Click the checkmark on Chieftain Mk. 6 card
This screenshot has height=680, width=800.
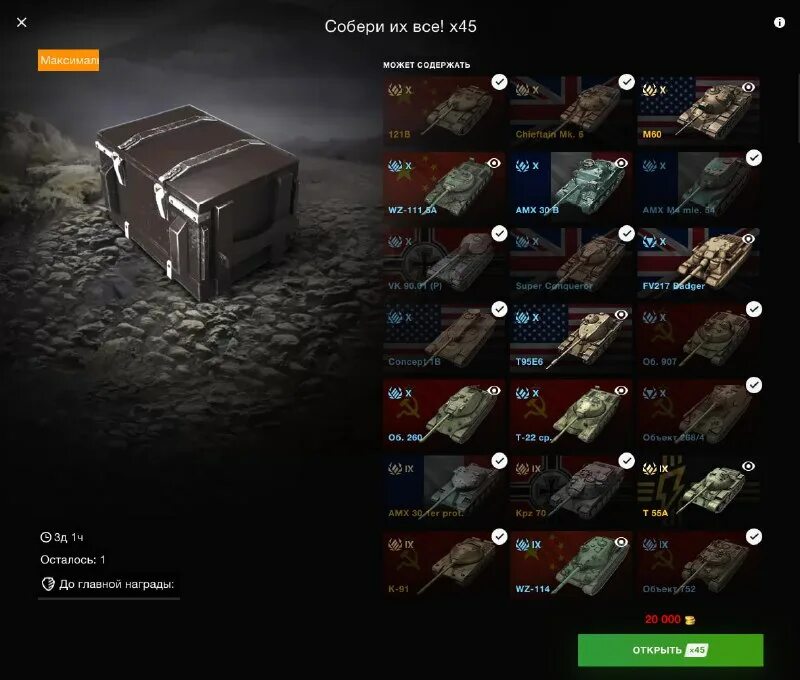tap(627, 82)
